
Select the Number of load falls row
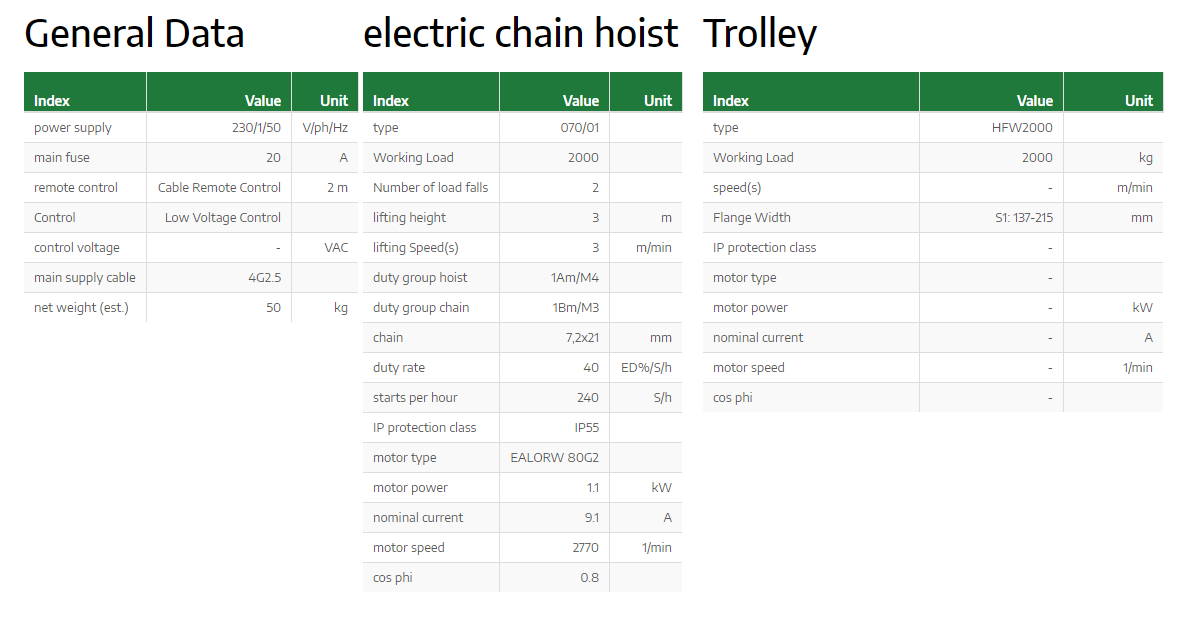coord(522,187)
